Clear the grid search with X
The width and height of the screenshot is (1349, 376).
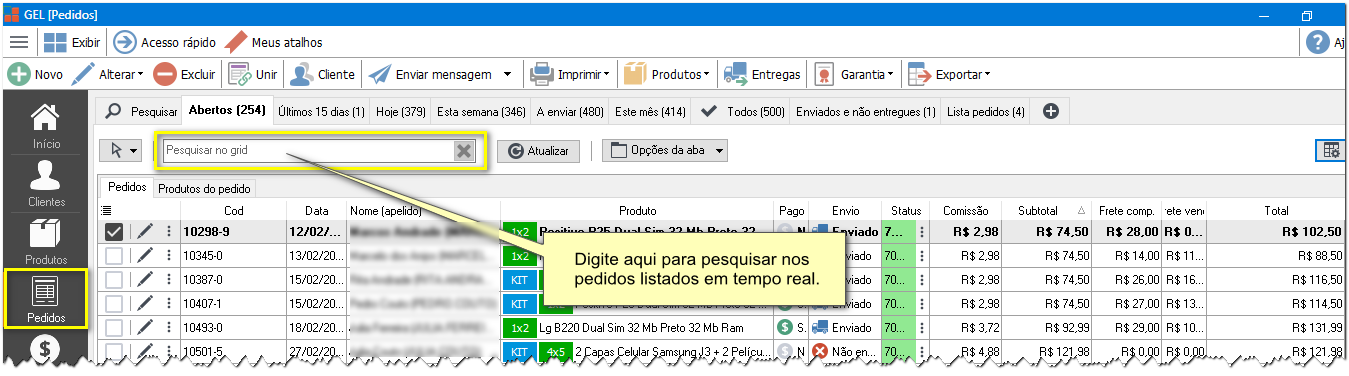click(x=463, y=151)
